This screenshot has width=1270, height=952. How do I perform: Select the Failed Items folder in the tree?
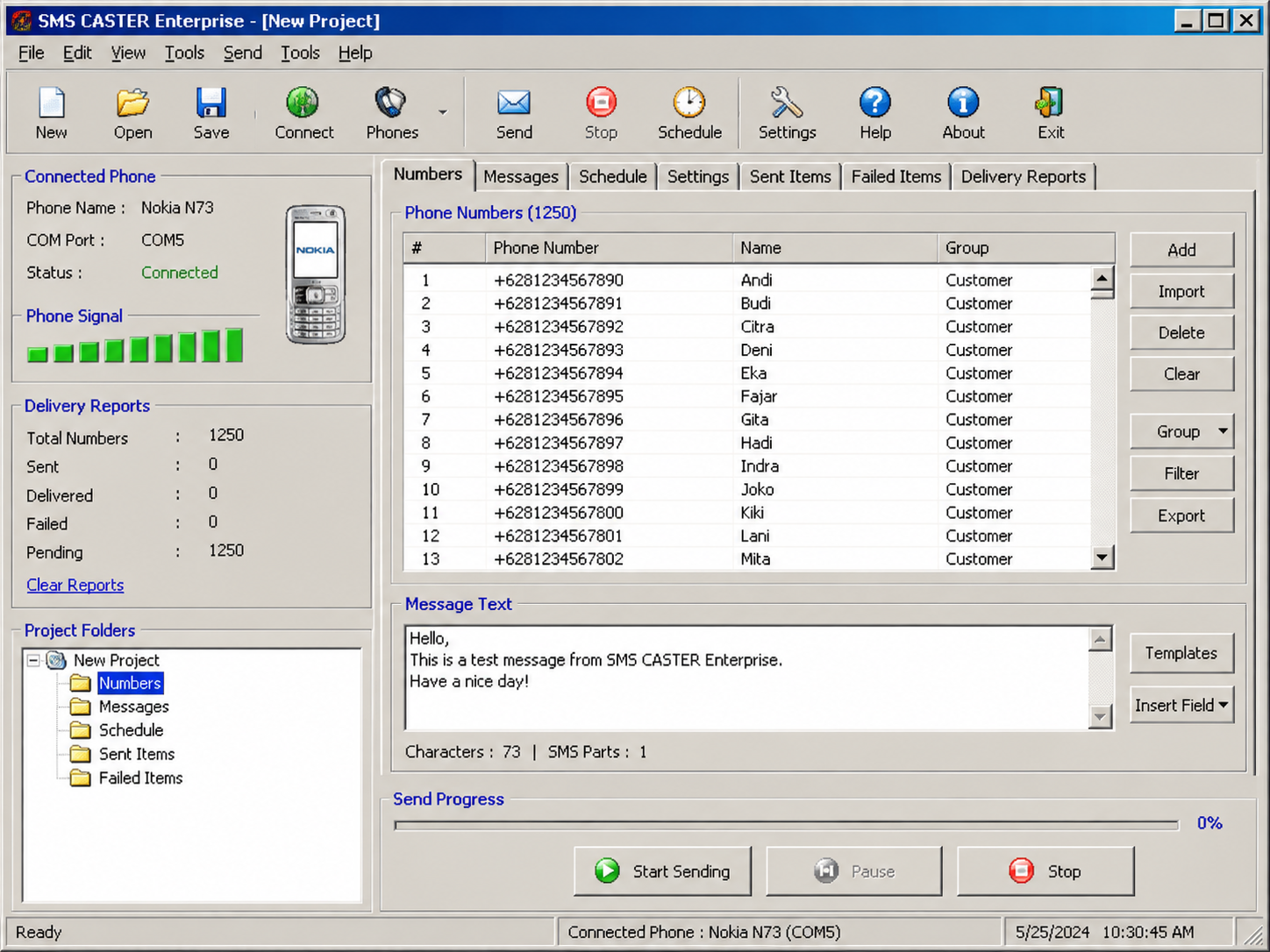(140, 778)
